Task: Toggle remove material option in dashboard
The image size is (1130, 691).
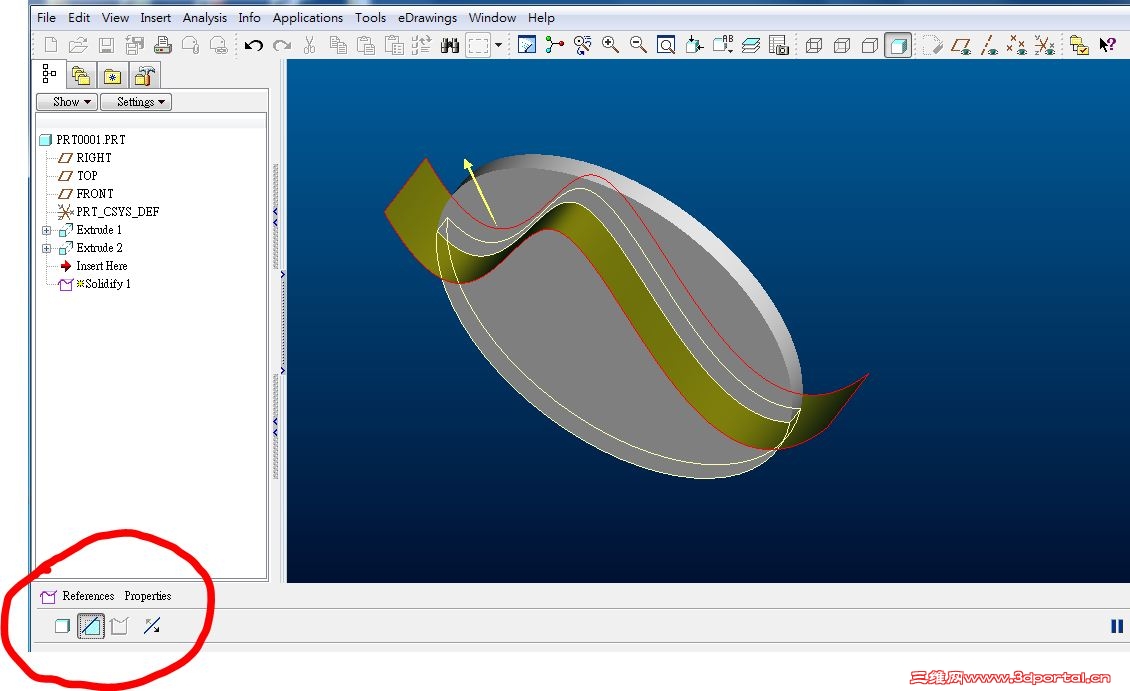Action: coord(91,626)
